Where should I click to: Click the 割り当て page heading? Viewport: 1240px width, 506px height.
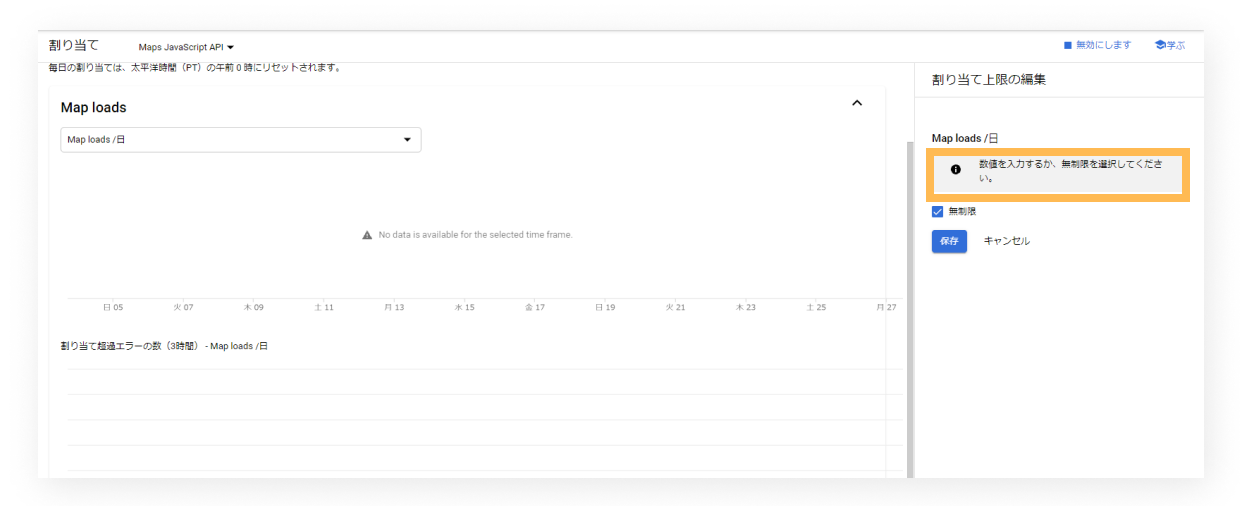pyautogui.click(x=74, y=45)
